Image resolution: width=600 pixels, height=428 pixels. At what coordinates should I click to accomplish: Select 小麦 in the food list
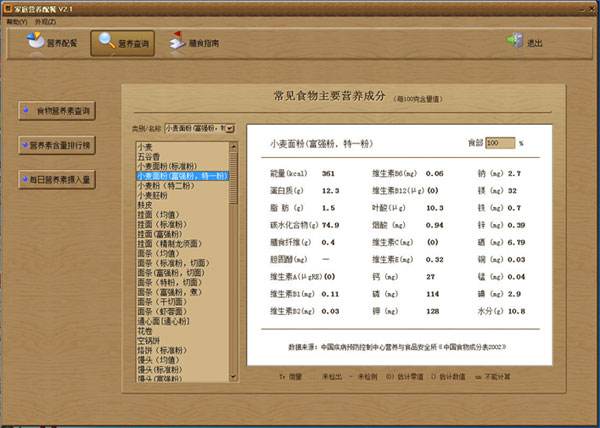click(145, 147)
